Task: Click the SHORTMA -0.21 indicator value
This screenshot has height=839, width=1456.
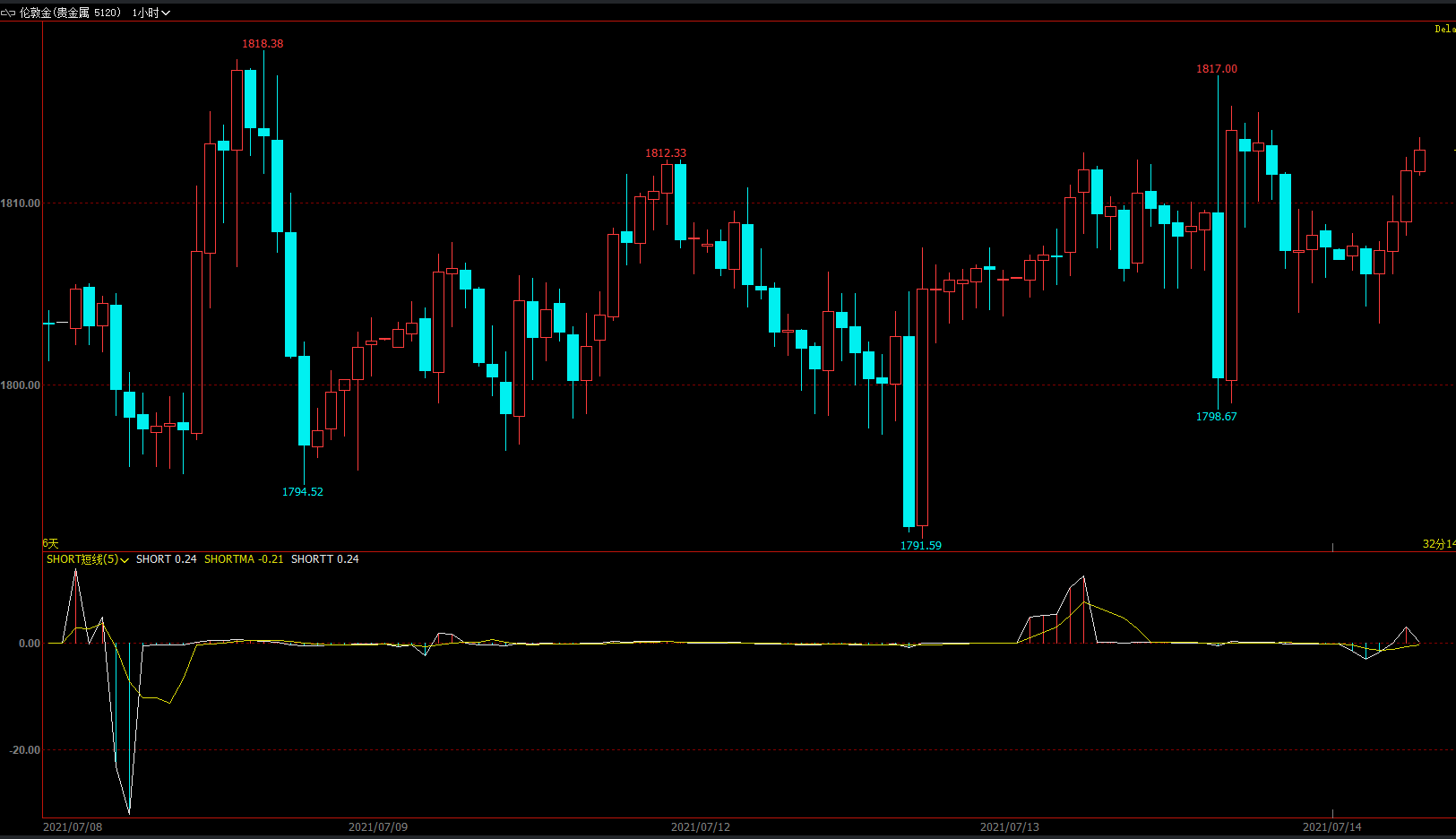Action: point(244,559)
